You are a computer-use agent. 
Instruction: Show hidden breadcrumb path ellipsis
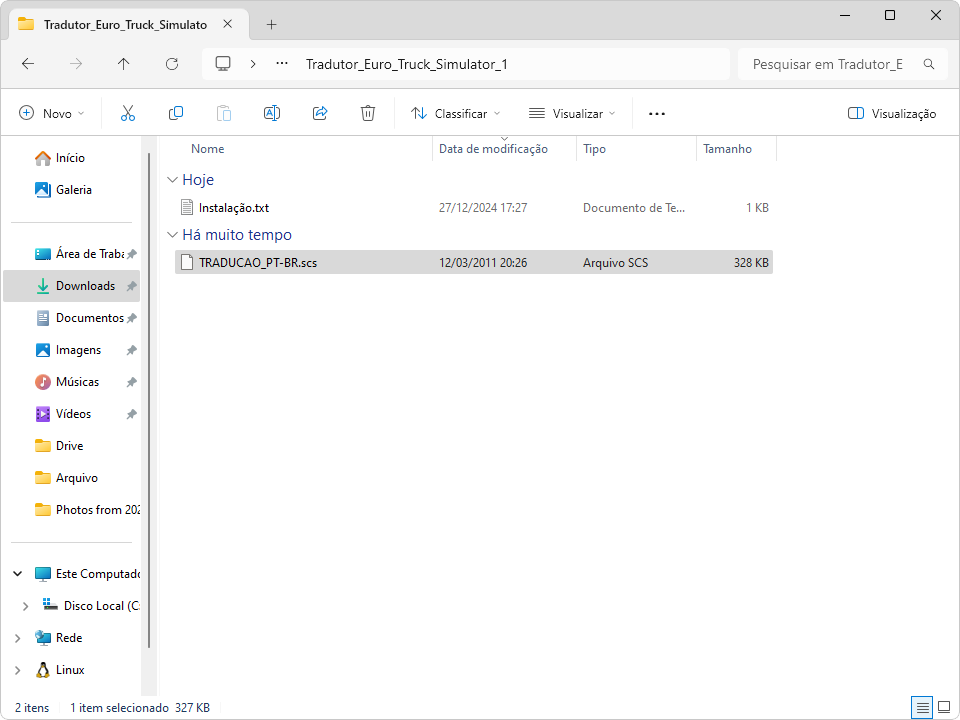(282, 64)
